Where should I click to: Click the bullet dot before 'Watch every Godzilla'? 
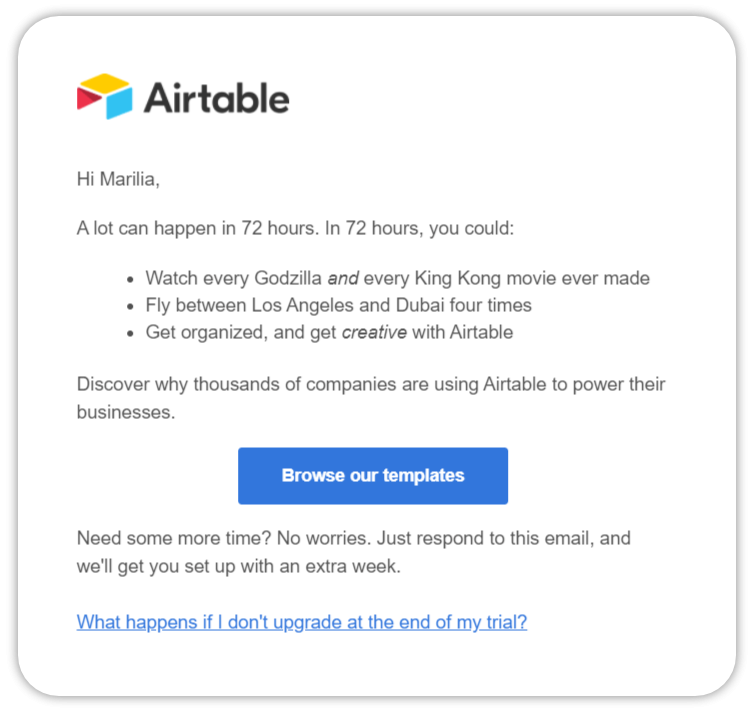(x=130, y=280)
